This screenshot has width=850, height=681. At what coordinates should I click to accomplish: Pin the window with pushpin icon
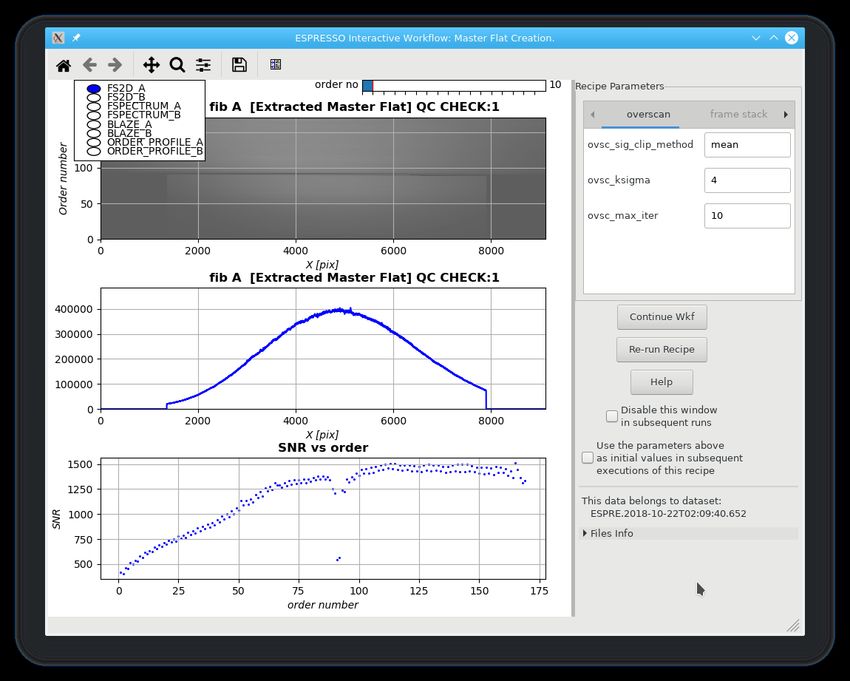point(76,38)
